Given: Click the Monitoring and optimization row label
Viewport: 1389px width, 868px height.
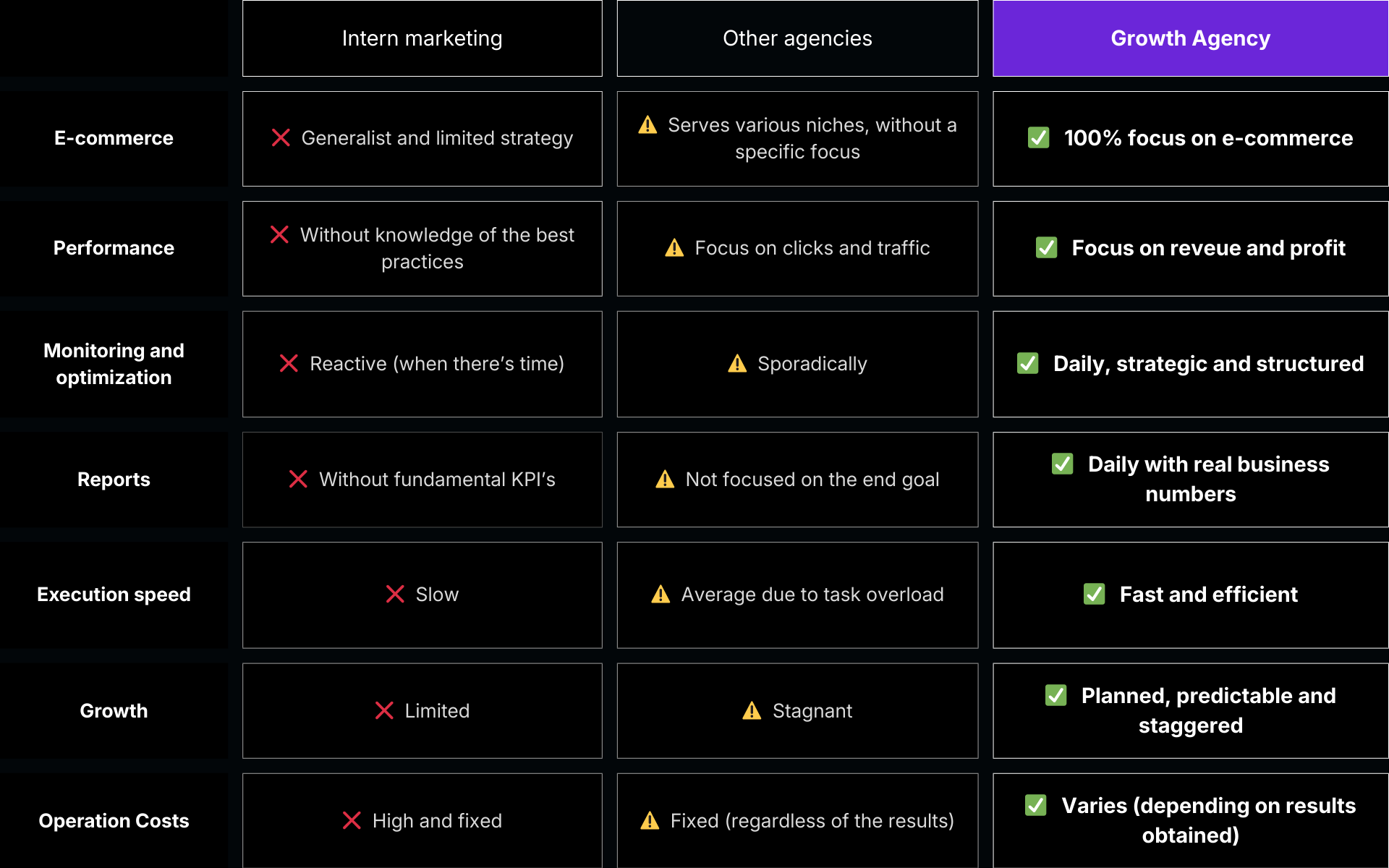Looking at the screenshot, I should click(x=114, y=364).
